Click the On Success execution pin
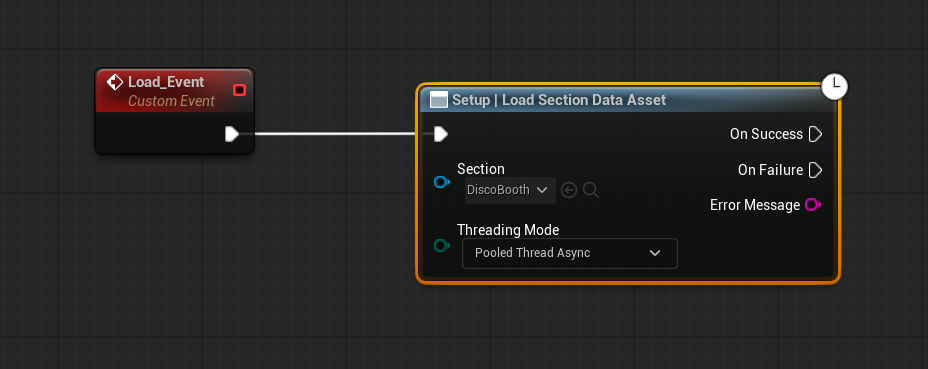Image resolution: width=928 pixels, height=369 pixels. [816, 134]
